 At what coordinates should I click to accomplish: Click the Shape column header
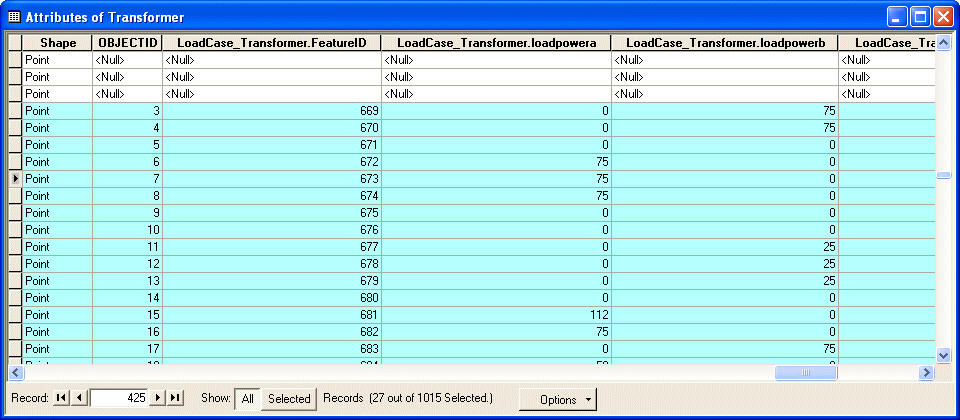point(57,43)
